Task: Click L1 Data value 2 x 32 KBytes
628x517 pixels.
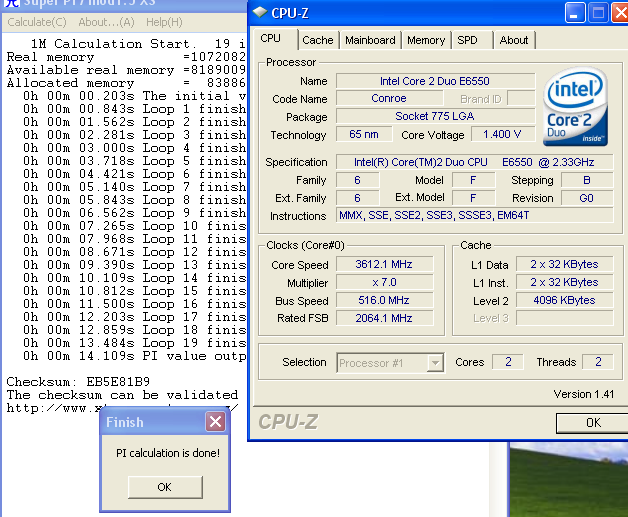Action: 564,264
